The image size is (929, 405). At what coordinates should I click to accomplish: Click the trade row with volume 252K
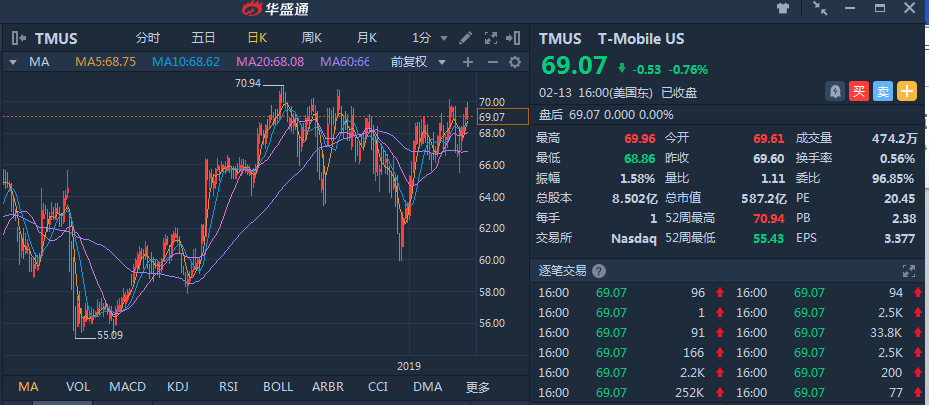[631, 393]
